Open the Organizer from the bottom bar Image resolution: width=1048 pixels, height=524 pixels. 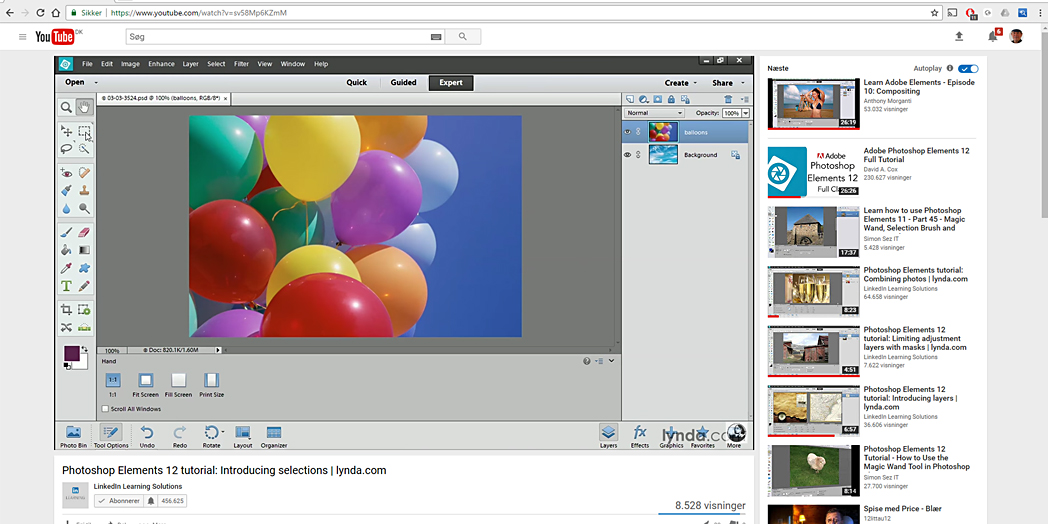click(274, 433)
